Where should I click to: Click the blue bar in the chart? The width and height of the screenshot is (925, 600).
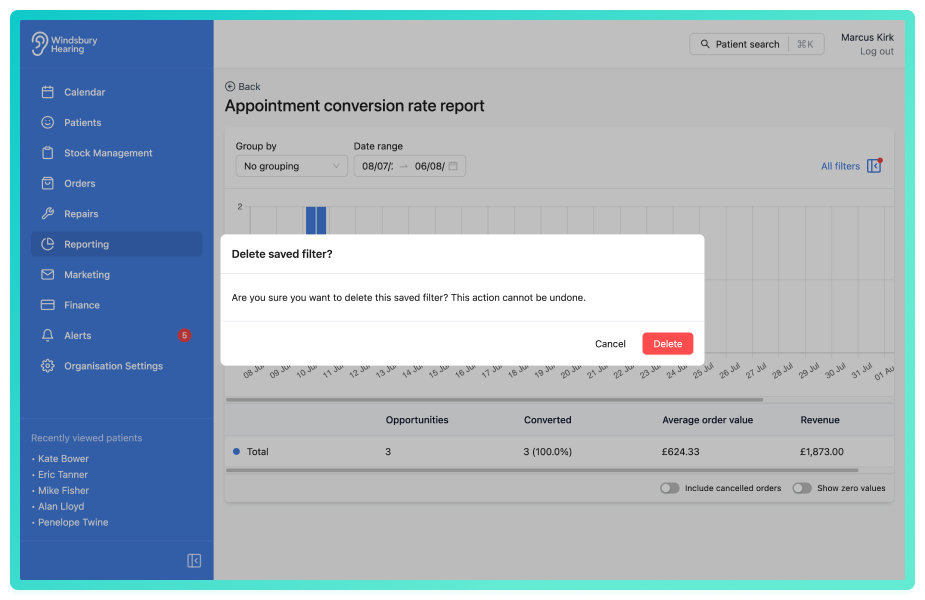tap(316, 221)
